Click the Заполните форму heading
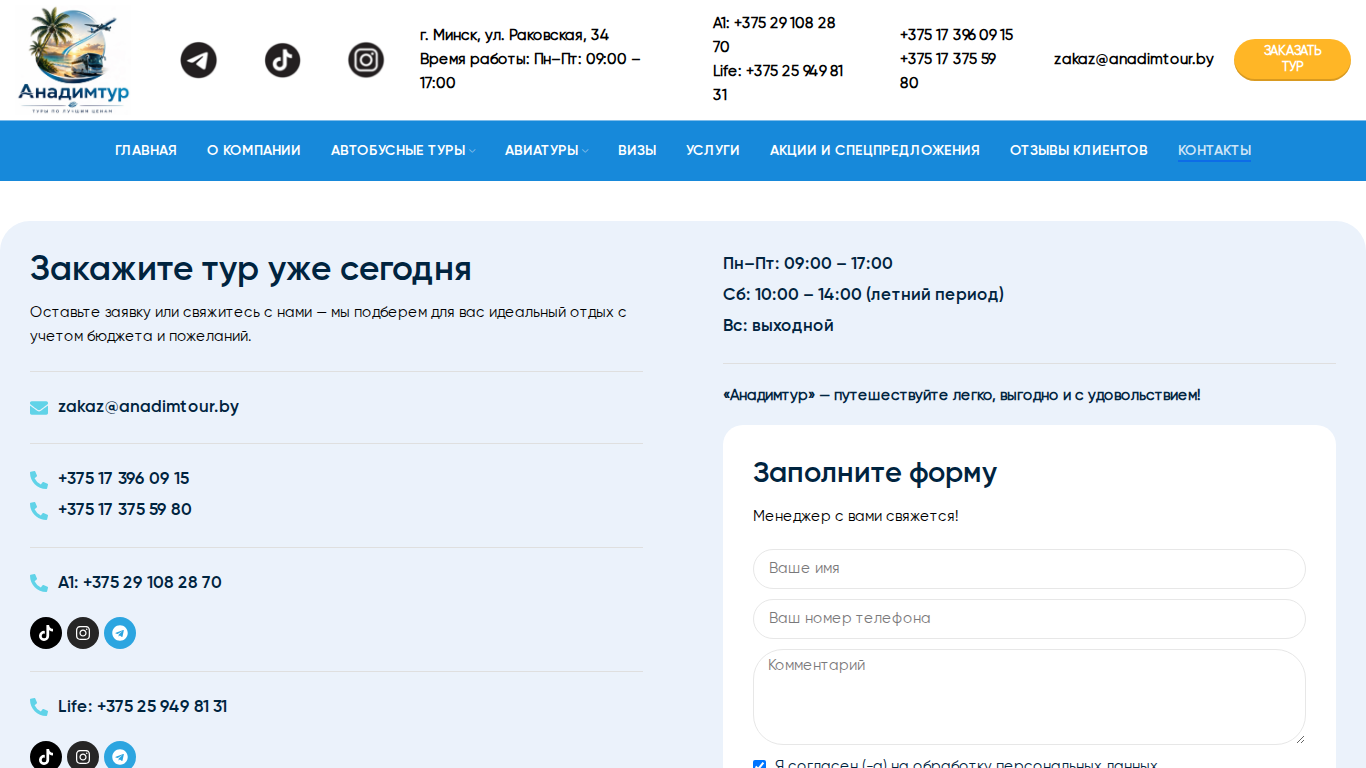The width and height of the screenshot is (1366, 768). 875,473
